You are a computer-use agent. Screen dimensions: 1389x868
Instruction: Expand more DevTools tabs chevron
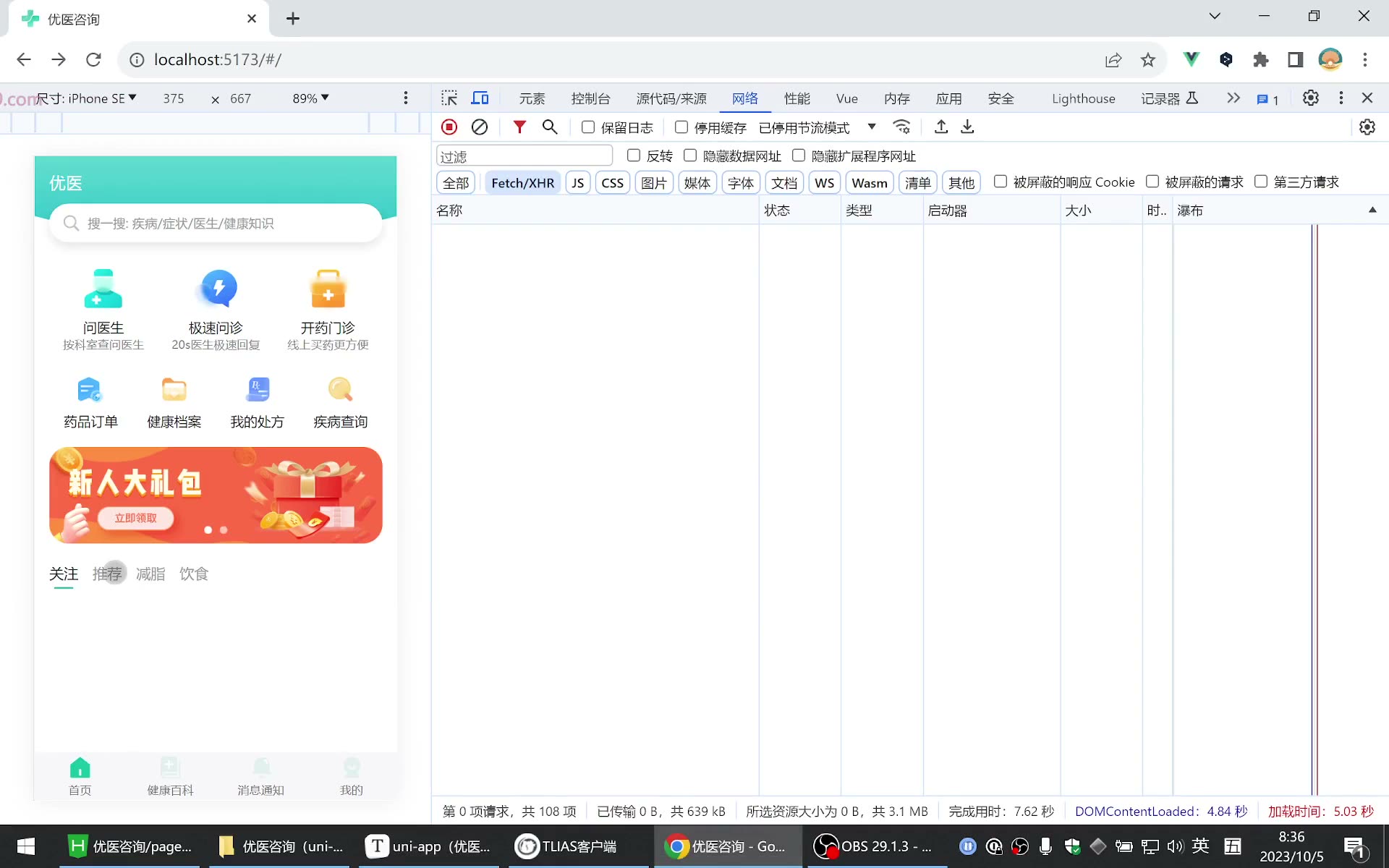1233,98
